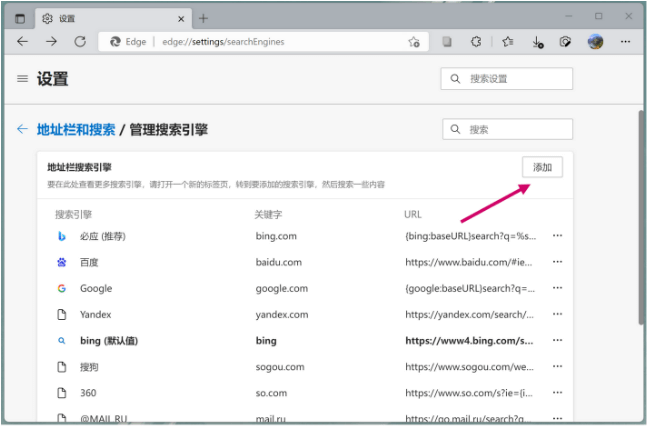Click the 搜索引擎 column header
The height and width of the screenshot is (429, 655).
pos(74,217)
